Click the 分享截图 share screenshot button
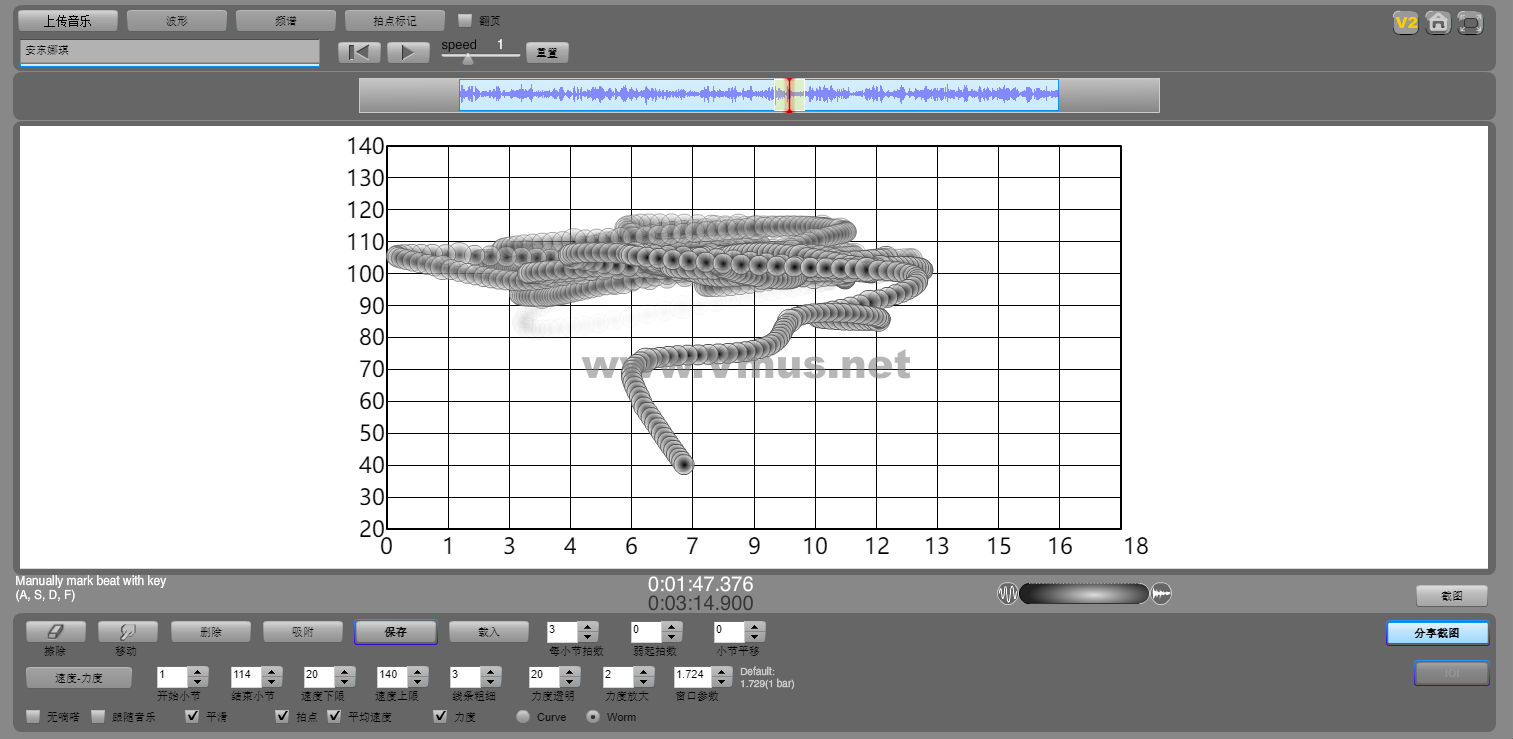 point(1437,633)
